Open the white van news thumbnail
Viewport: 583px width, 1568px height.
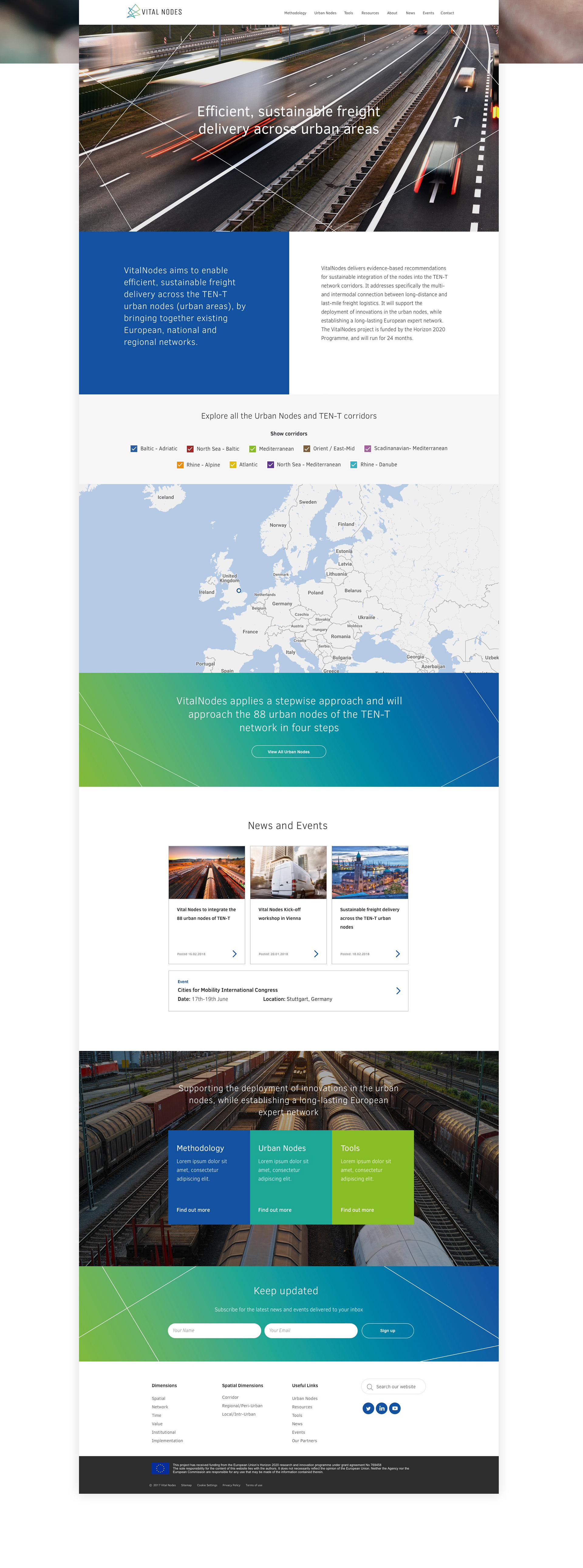(288, 872)
